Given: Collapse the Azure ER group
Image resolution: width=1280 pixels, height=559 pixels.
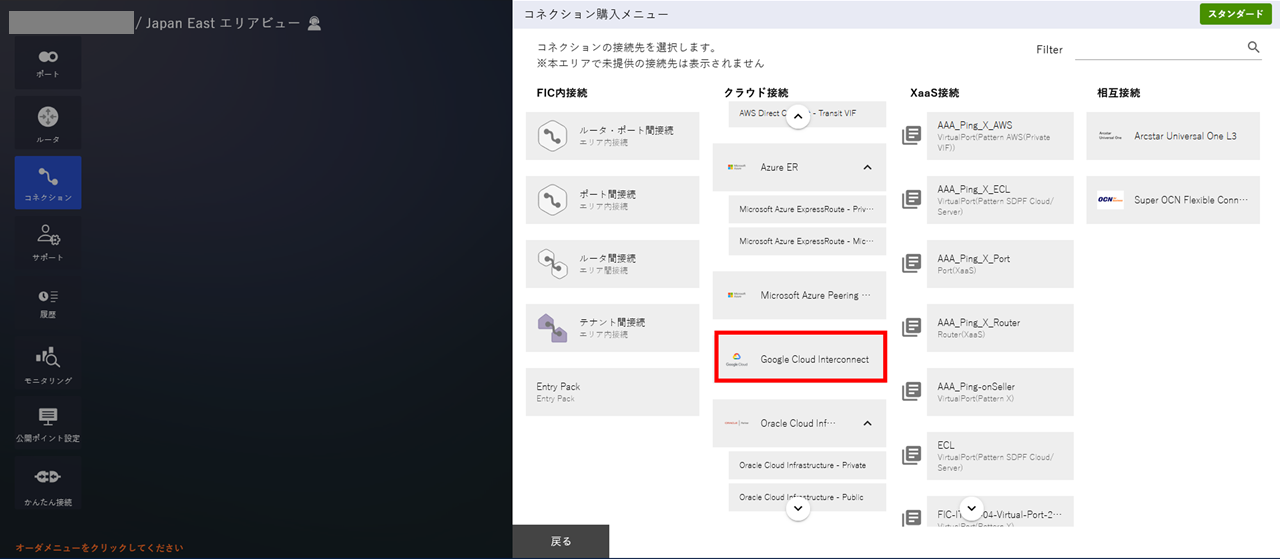Looking at the screenshot, I should 867,168.
